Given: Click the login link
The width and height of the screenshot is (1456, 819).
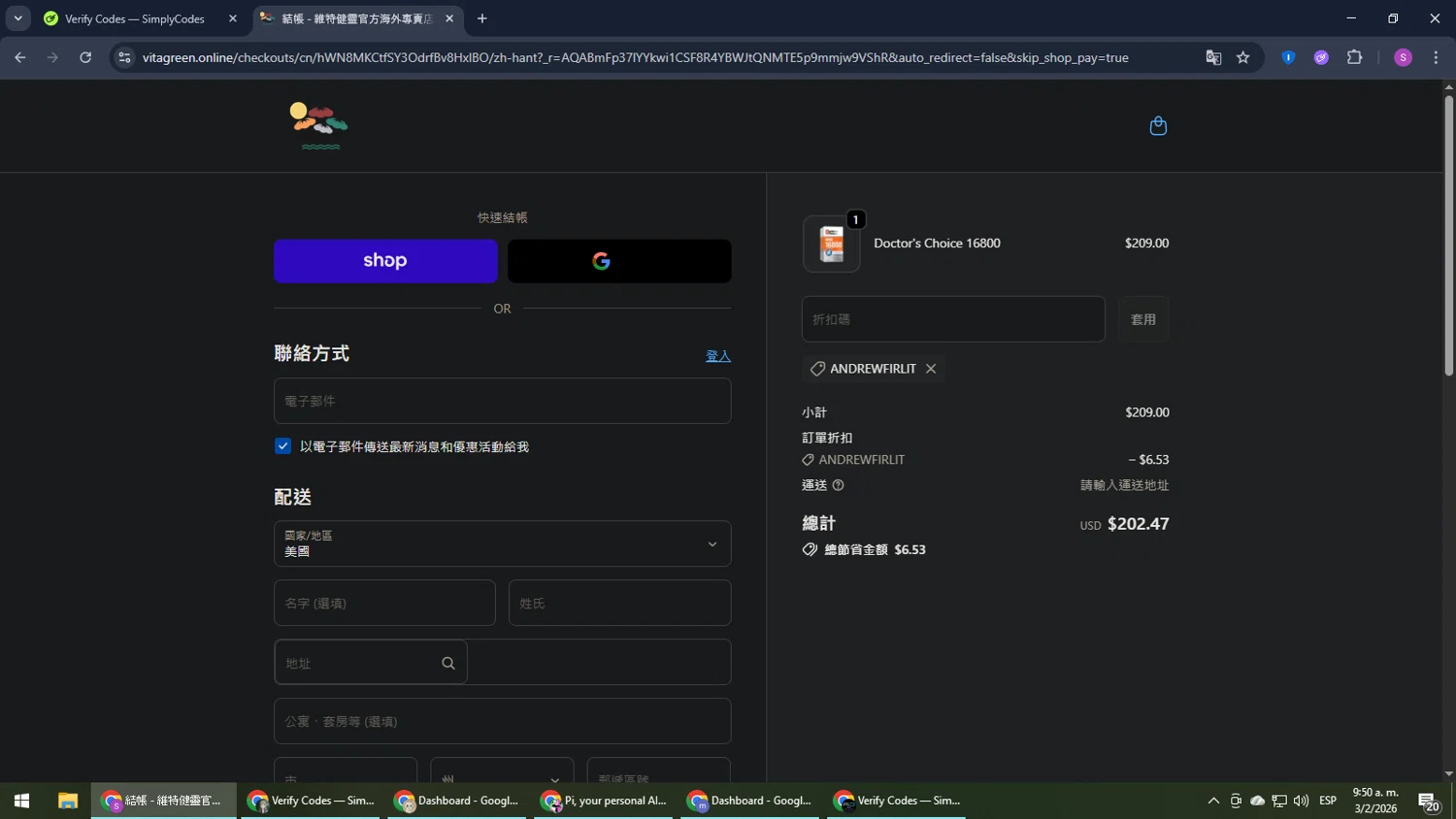Looking at the screenshot, I should 718,356.
